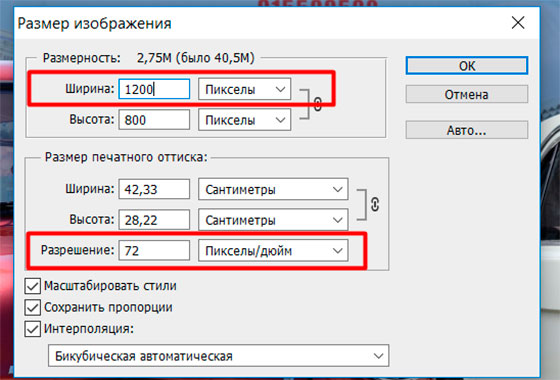The height and width of the screenshot is (380, 560).
Task: Open Бикубическая автоматическая interpolation dropdown
Action: [219, 355]
